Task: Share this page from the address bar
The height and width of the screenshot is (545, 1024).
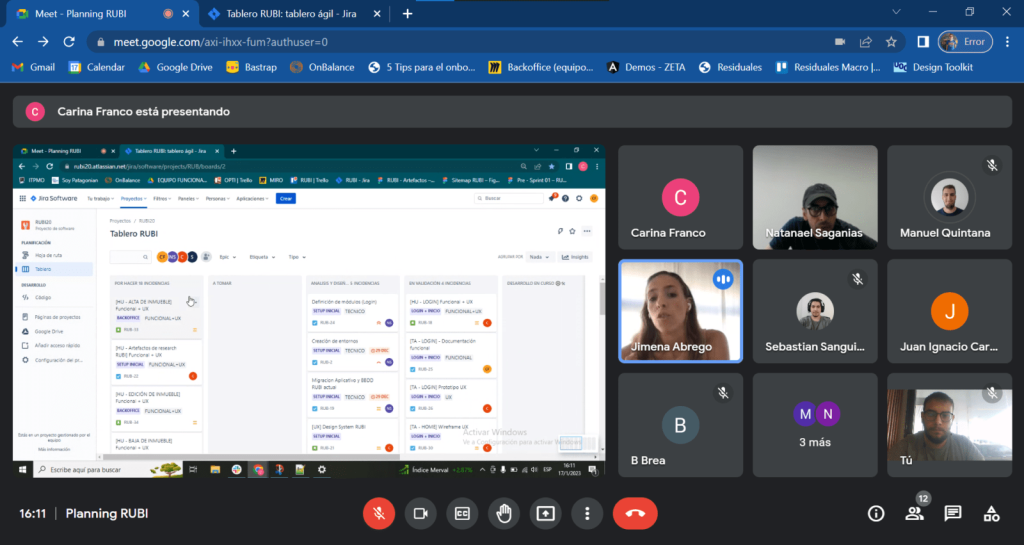Action: [x=866, y=42]
